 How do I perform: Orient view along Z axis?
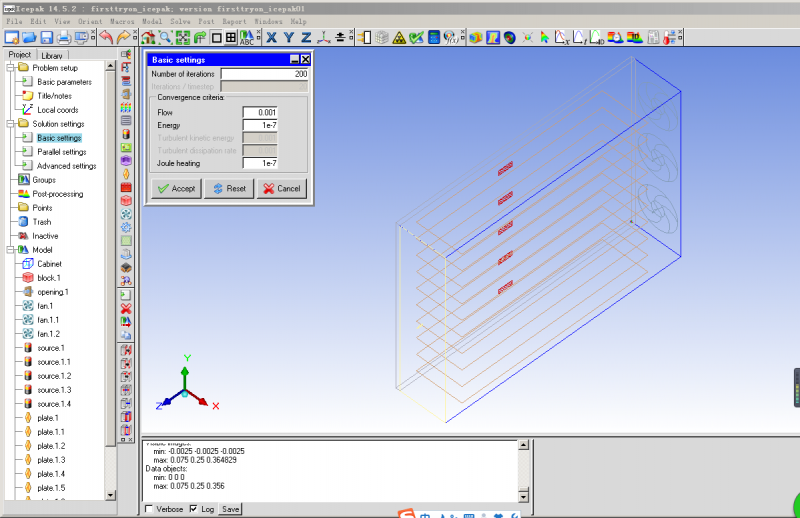(306, 37)
